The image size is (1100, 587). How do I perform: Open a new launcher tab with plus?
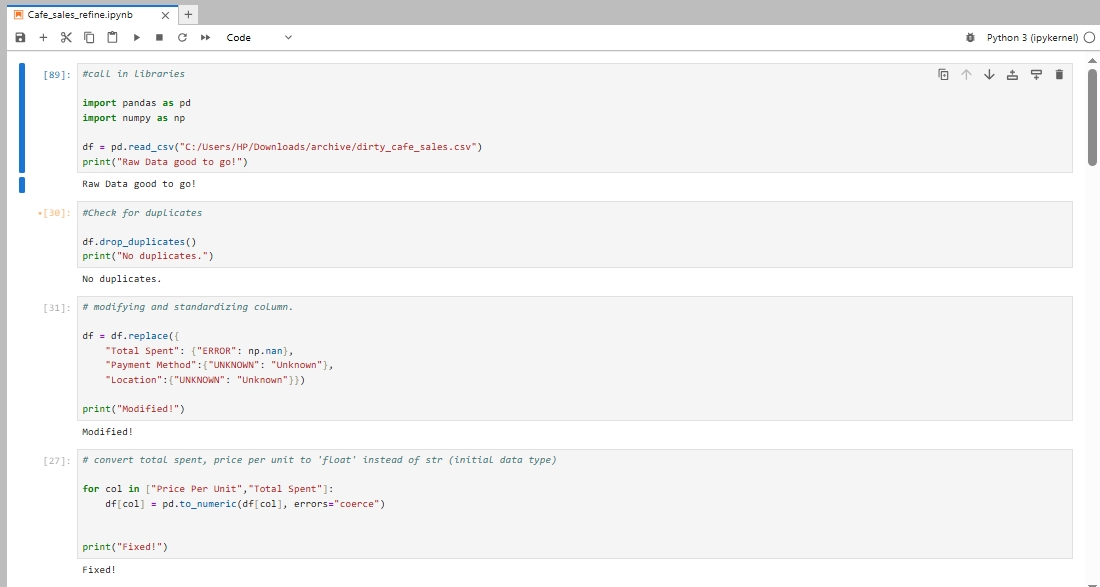pos(188,15)
